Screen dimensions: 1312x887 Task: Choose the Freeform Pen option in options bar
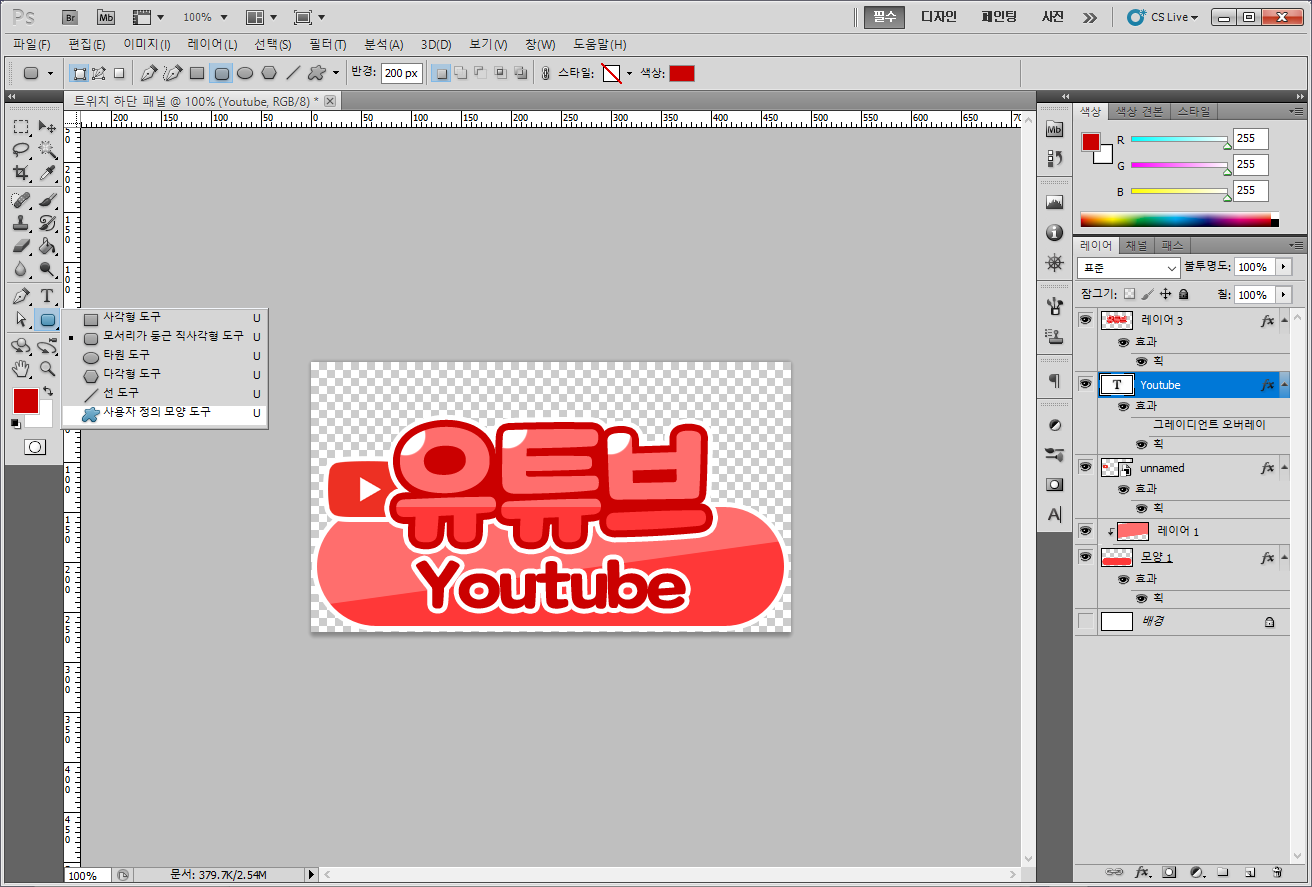coord(173,73)
